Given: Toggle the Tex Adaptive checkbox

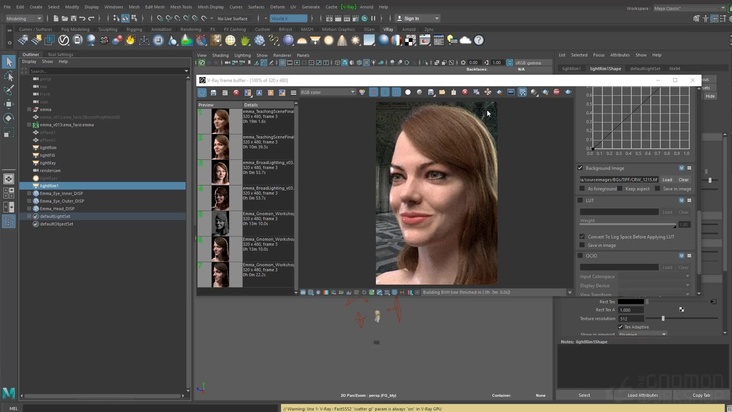Looking at the screenshot, I should 620,327.
